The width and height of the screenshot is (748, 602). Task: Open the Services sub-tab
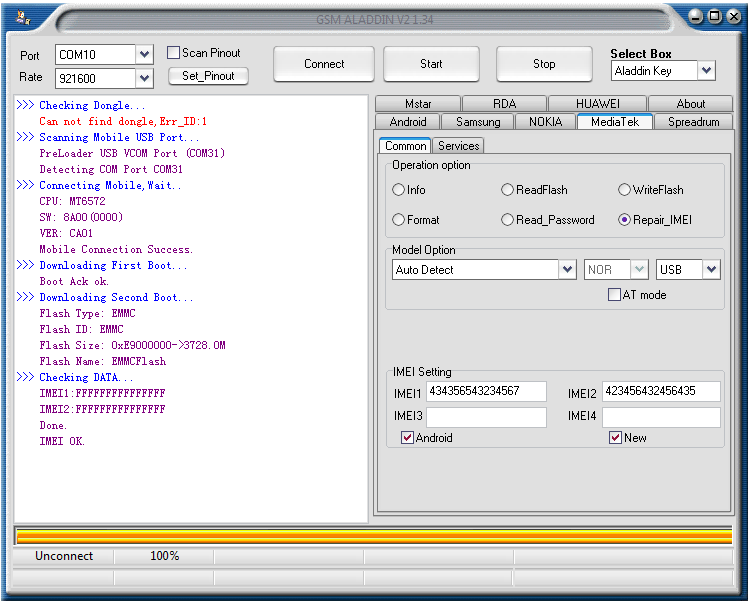click(x=458, y=145)
